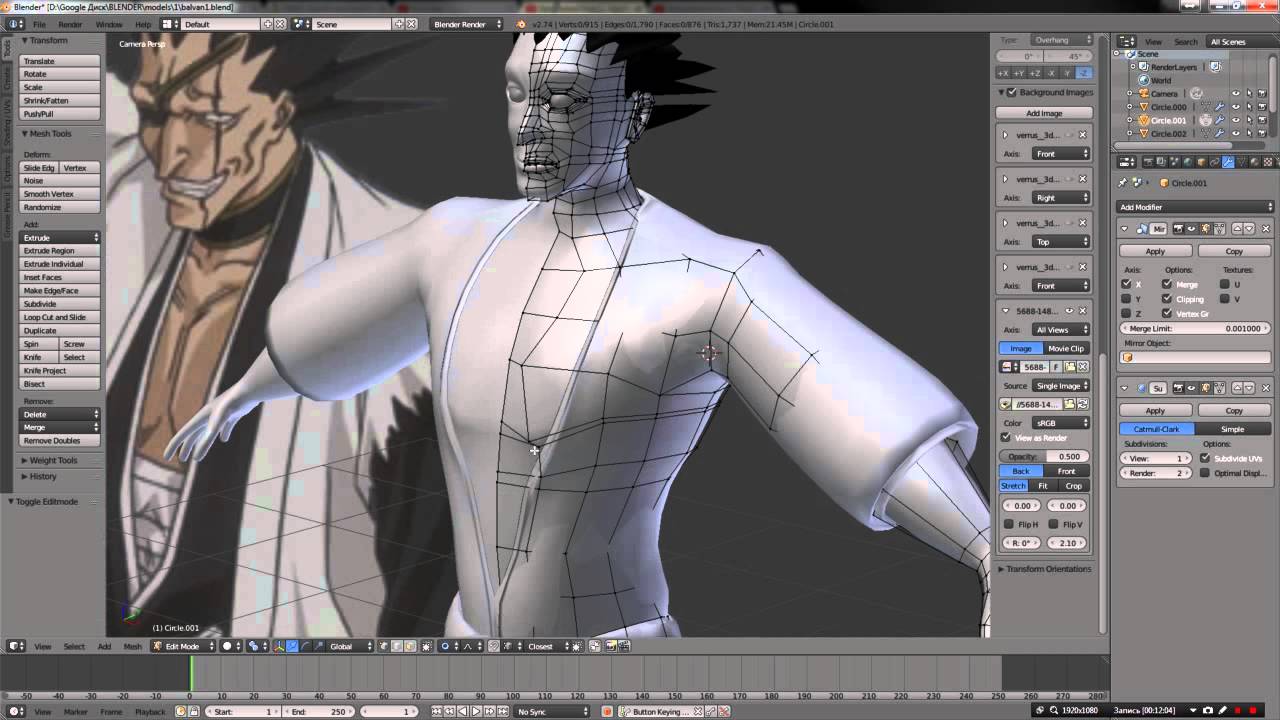
Task: Open the Texture checker properties tab
Action: (1270, 162)
